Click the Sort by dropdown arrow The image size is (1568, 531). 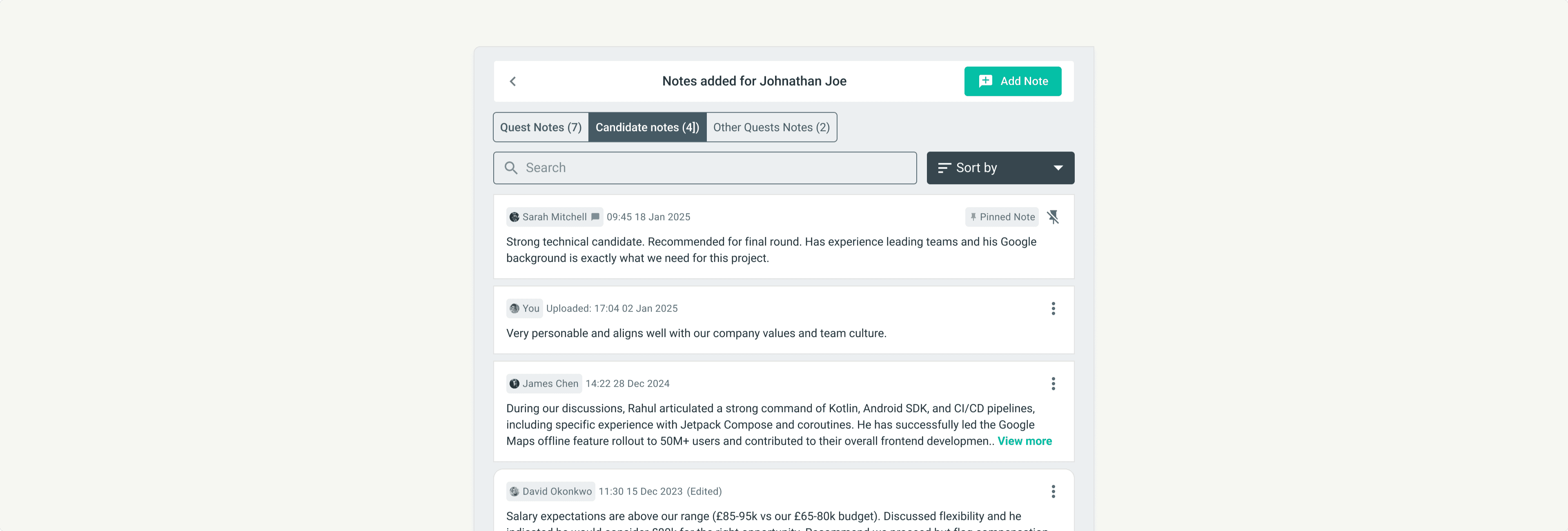point(1058,168)
